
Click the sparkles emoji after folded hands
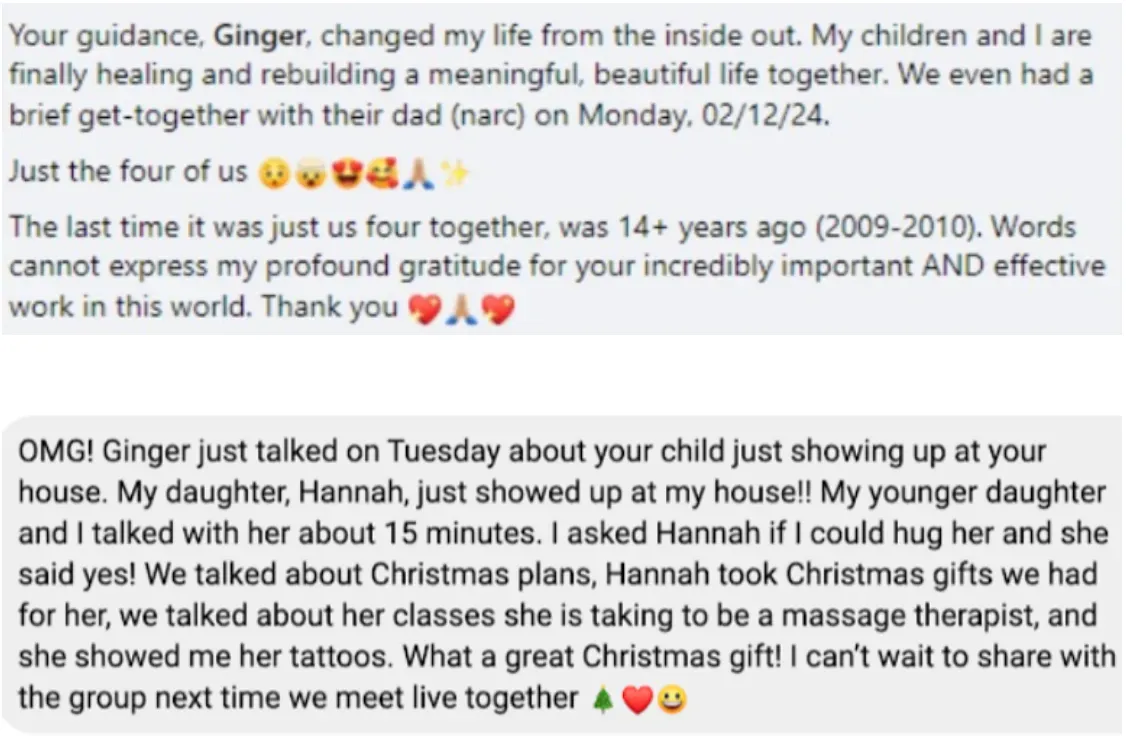(x=457, y=174)
